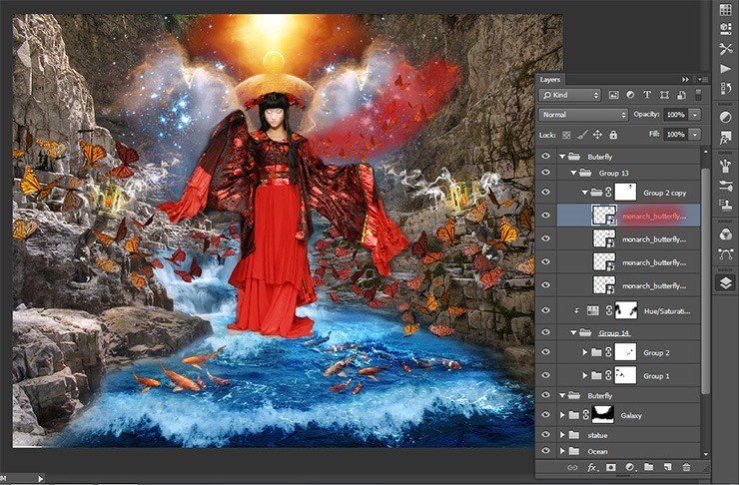
Task: Open the Brush settings panel icon
Action: (726, 186)
